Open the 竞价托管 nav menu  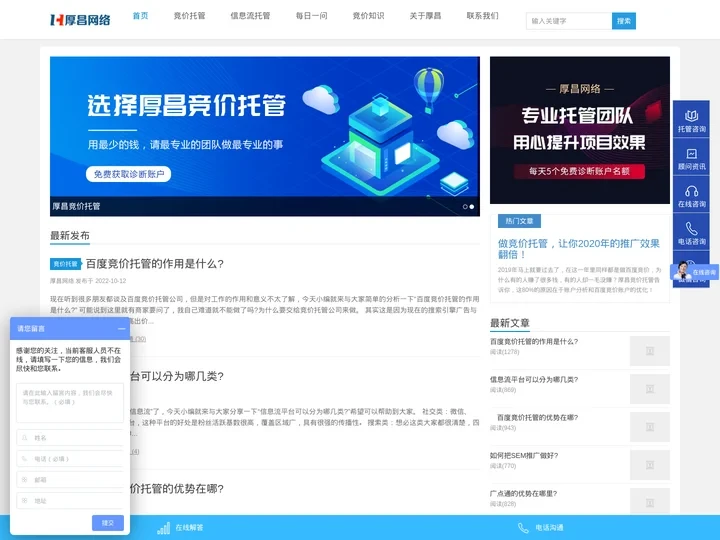[x=189, y=16]
